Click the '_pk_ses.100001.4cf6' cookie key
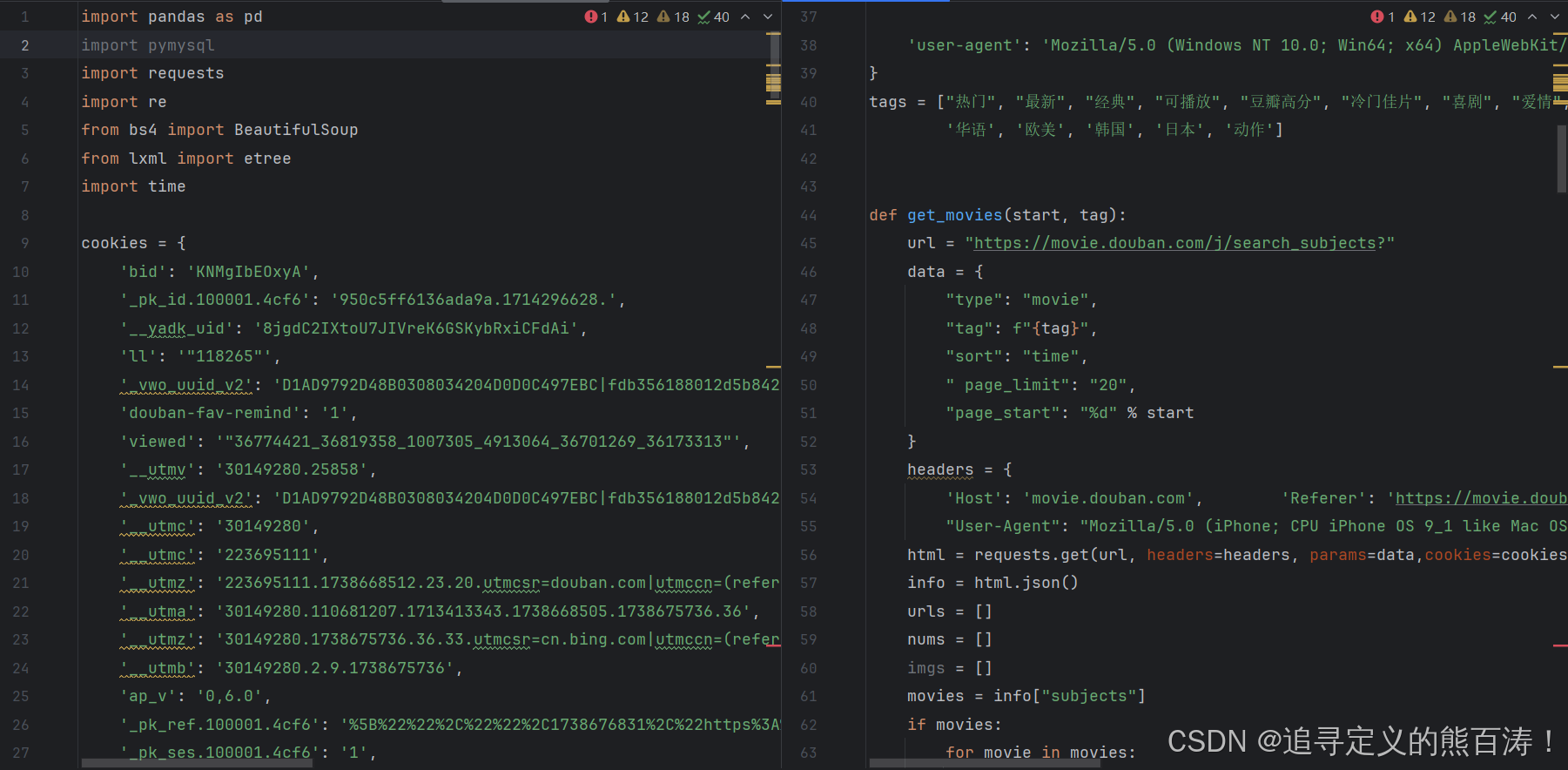The image size is (1568, 770). coord(219,753)
